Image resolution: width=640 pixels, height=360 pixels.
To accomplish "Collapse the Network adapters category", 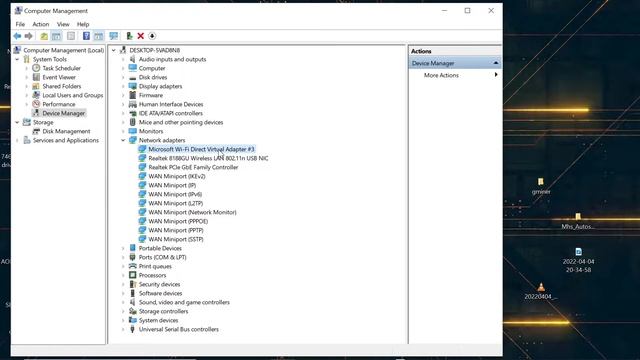I will pos(123,140).
